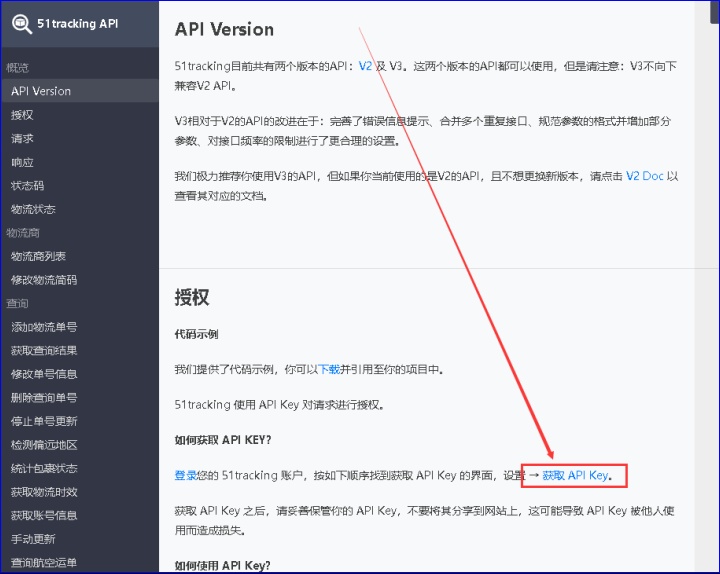
Task: Click the 下载 code sample link
Action: pyautogui.click(x=329, y=369)
